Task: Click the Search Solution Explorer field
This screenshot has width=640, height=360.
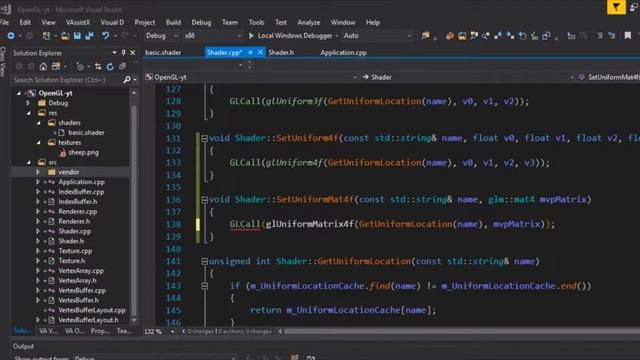Action: [67, 80]
